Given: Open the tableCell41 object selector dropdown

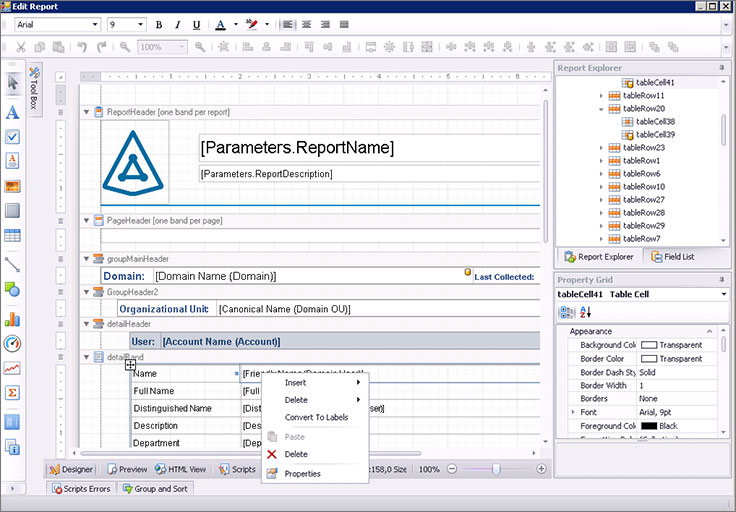Looking at the screenshot, I should (x=724, y=294).
